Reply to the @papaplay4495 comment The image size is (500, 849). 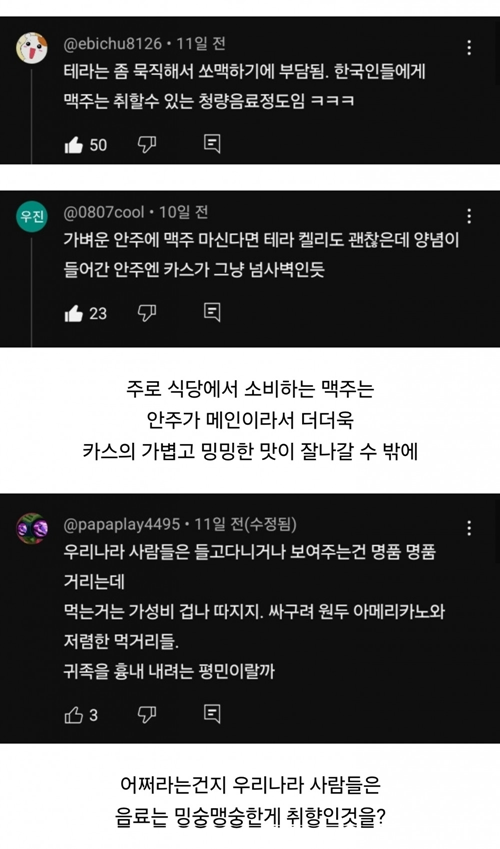point(212,714)
